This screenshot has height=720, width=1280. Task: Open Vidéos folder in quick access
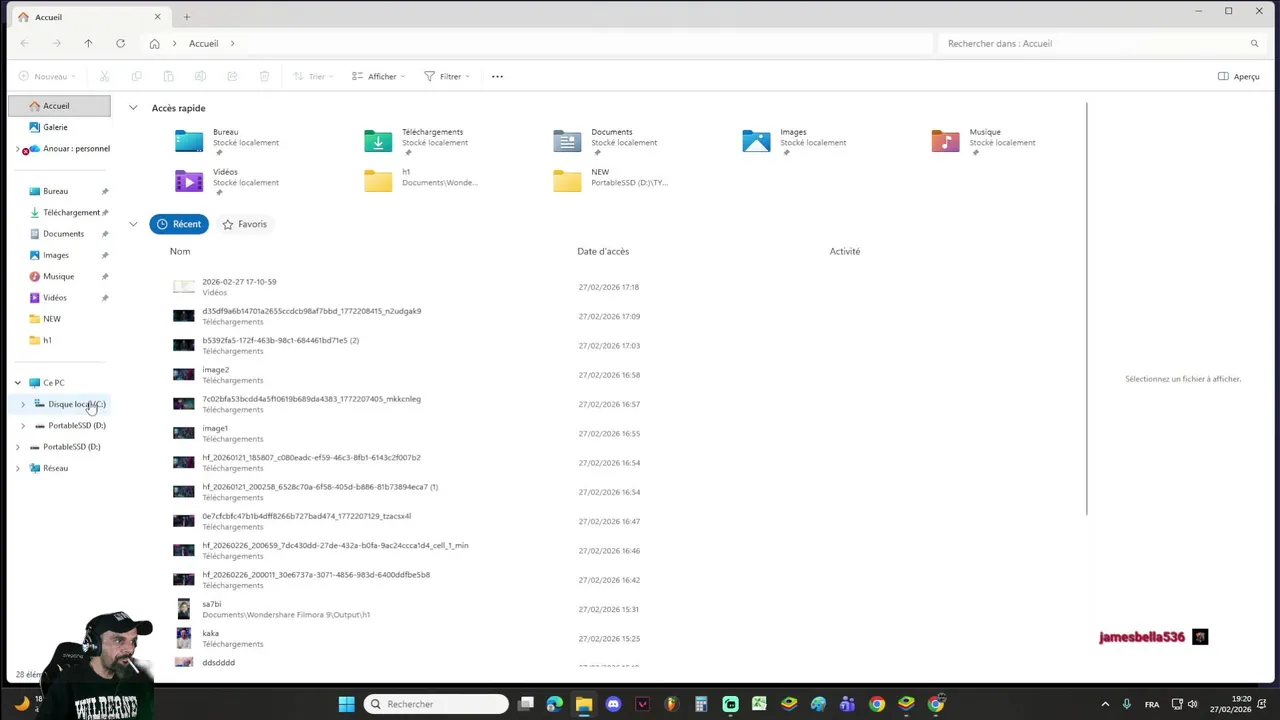click(227, 181)
